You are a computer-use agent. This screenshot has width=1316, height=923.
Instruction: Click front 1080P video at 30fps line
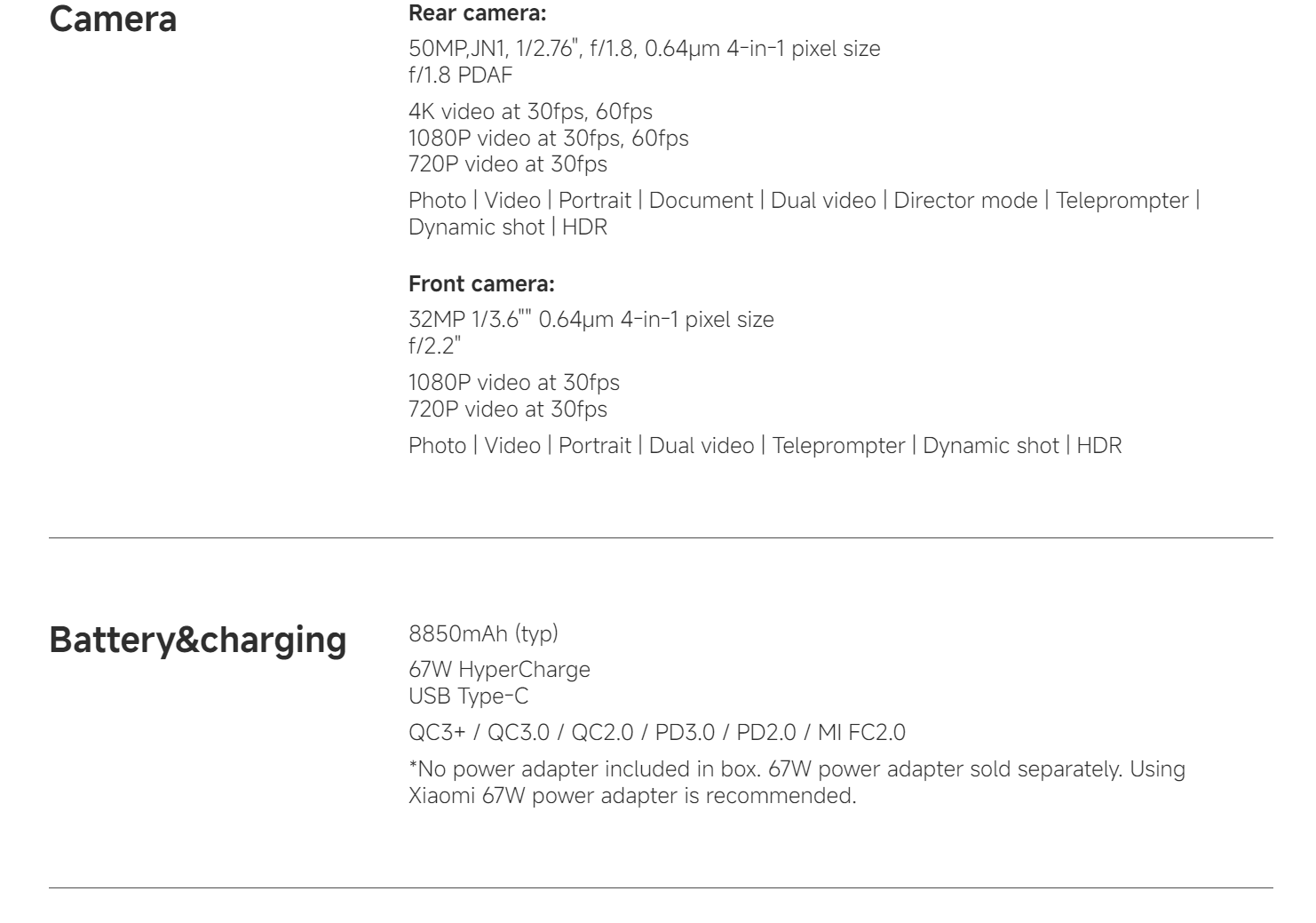(x=514, y=383)
